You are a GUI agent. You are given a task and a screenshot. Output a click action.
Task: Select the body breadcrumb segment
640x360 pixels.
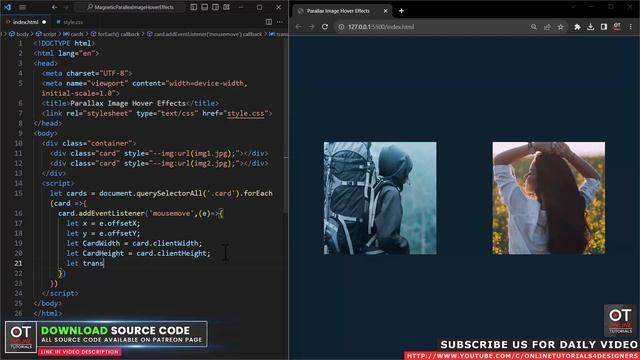[19, 34]
